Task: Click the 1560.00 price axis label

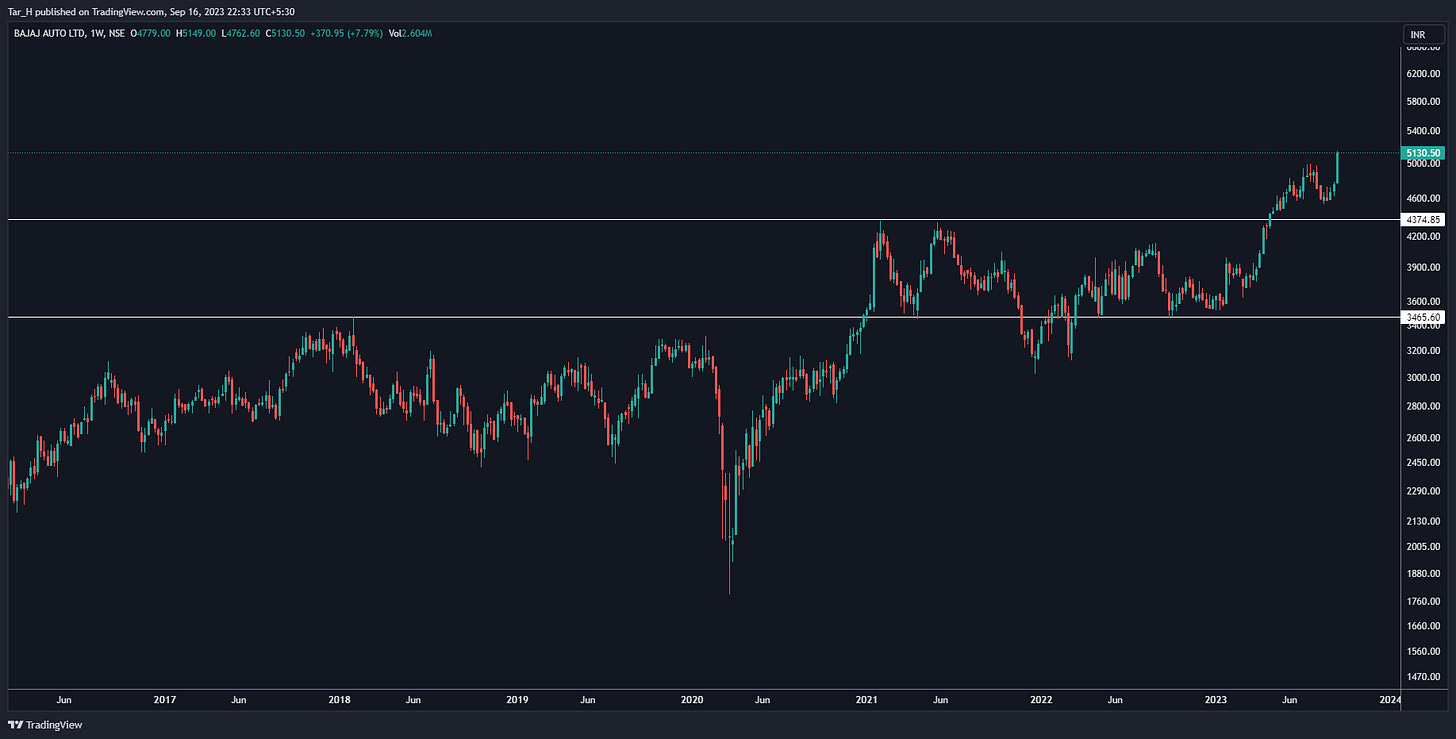Action: click(x=1423, y=651)
